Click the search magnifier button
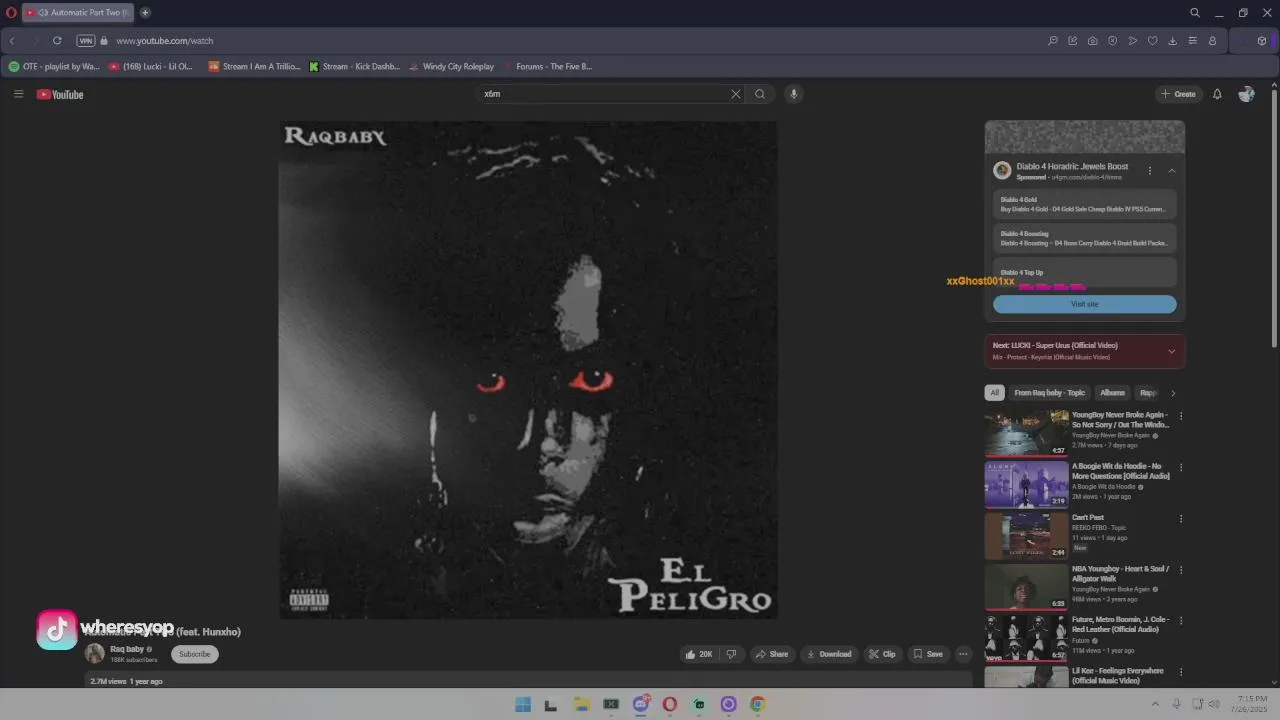Viewport: 1280px width, 720px height. click(x=760, y=94)
